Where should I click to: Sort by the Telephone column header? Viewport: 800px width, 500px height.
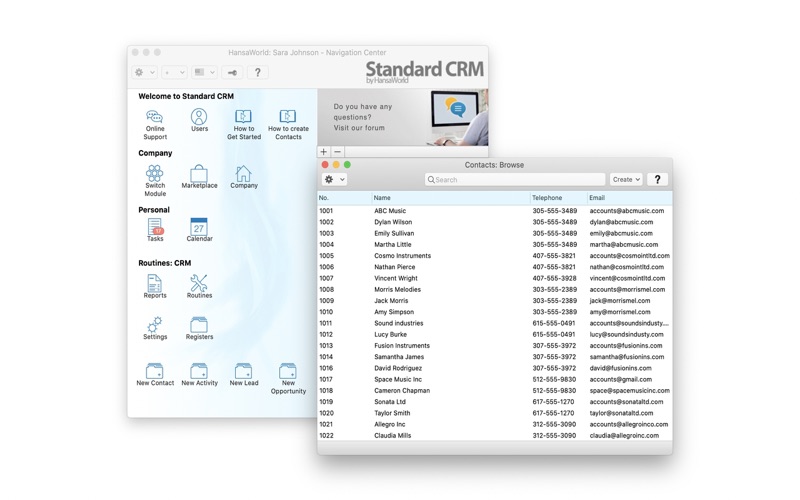pyautogui.click(x=559, y=198)
